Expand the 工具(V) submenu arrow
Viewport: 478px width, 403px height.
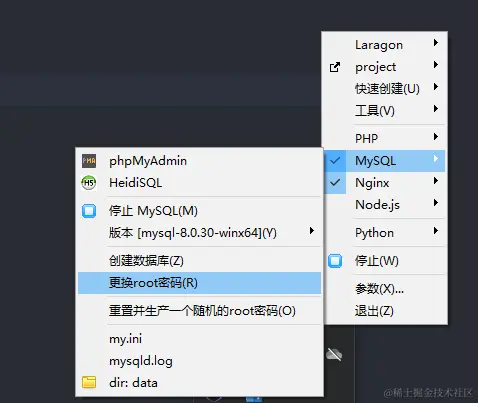click(x=436, y=109)
